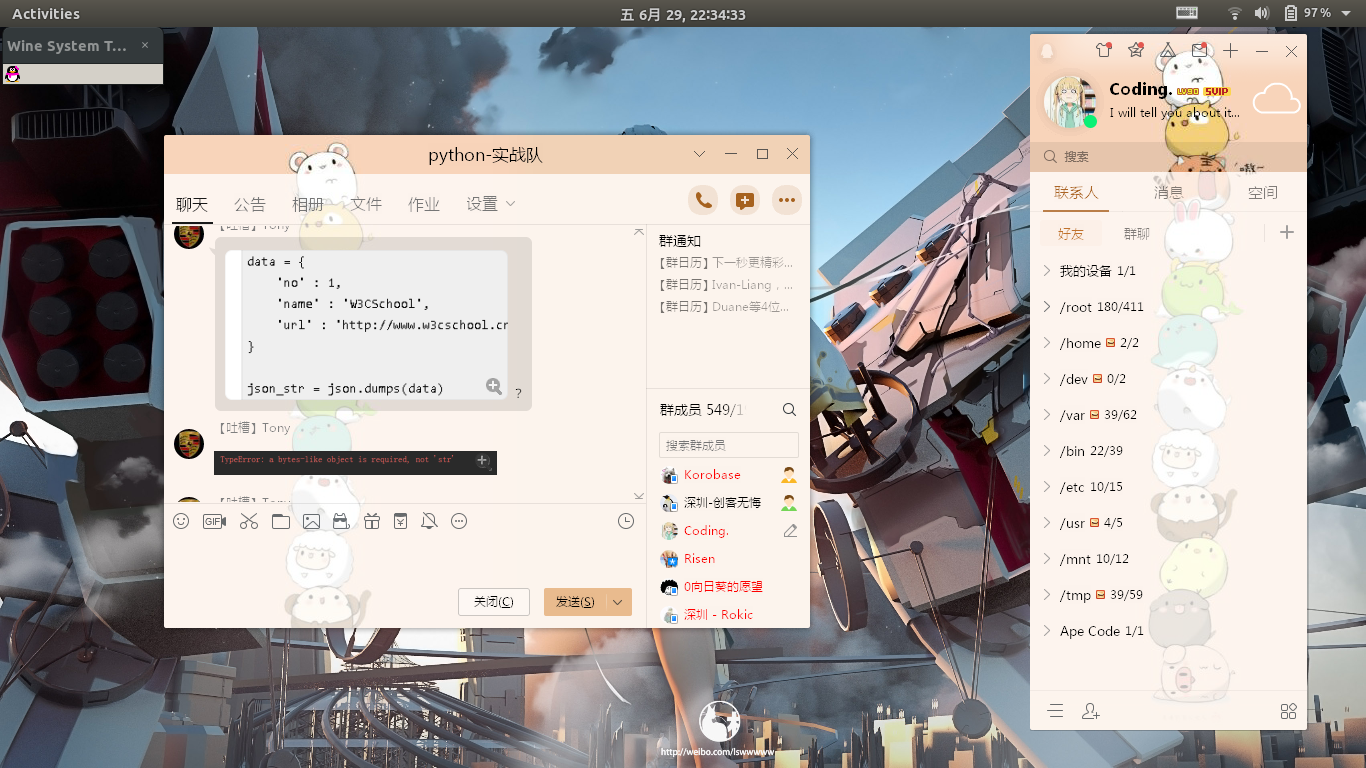This screenshot has width=1366, height=768.
Task: Open the mailbox envelope icon in QQ panel
Action: pyautogui.click(x=1199, y=51)
